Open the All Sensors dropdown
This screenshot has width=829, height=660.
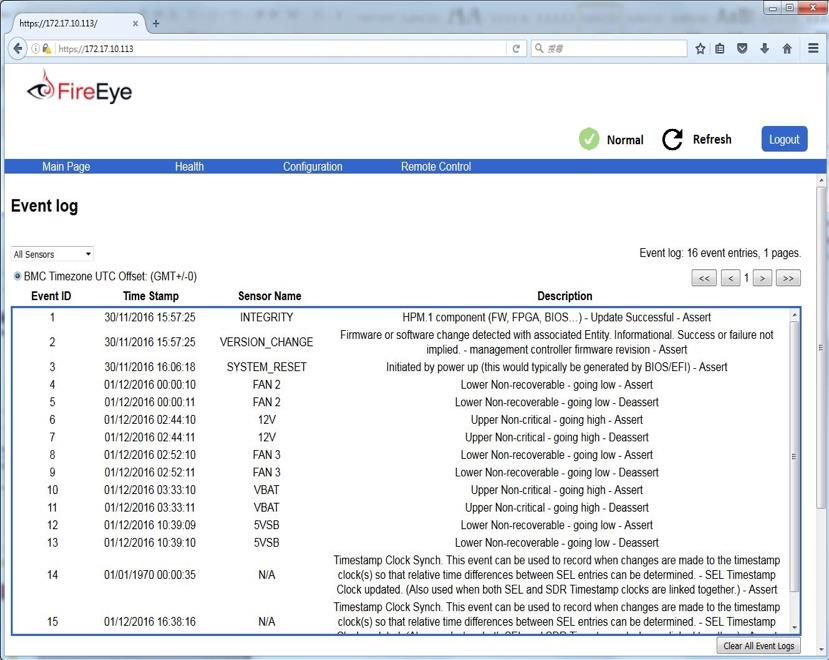point(52,254)
